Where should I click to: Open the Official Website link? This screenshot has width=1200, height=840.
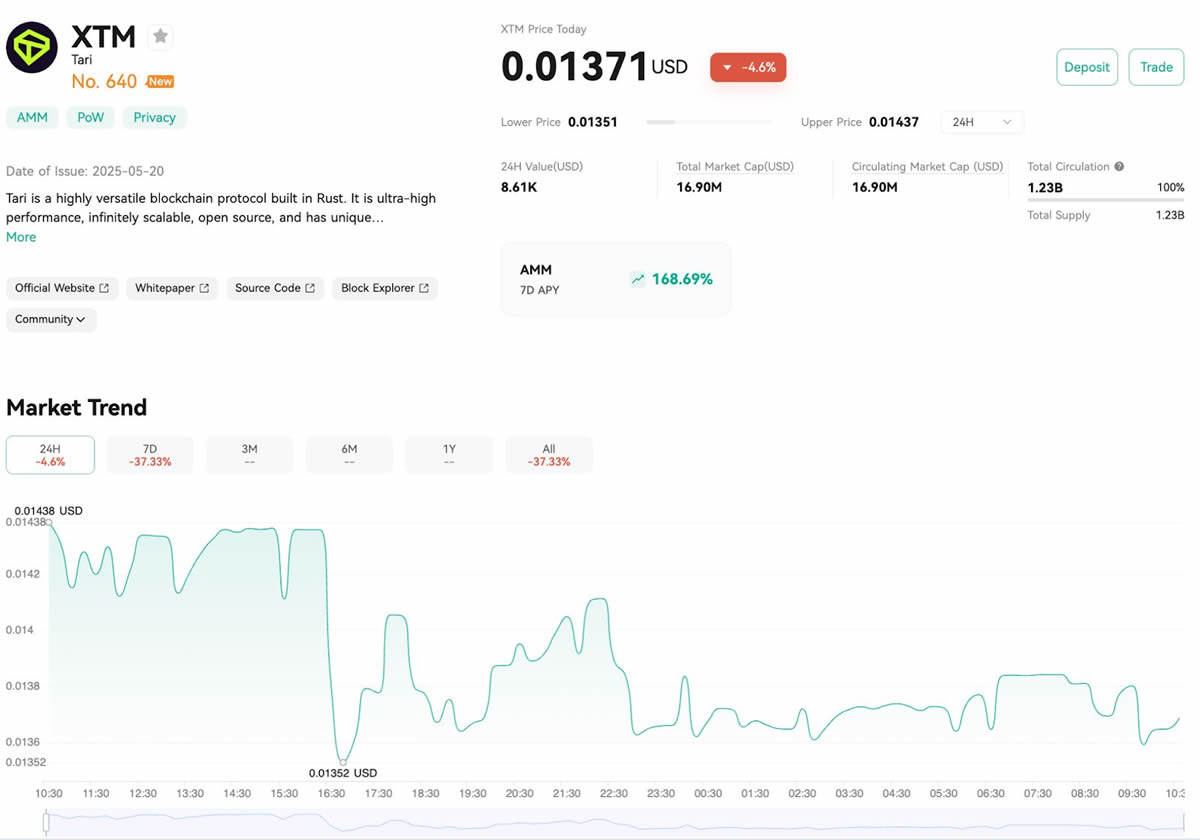click(x=62, y=288)
